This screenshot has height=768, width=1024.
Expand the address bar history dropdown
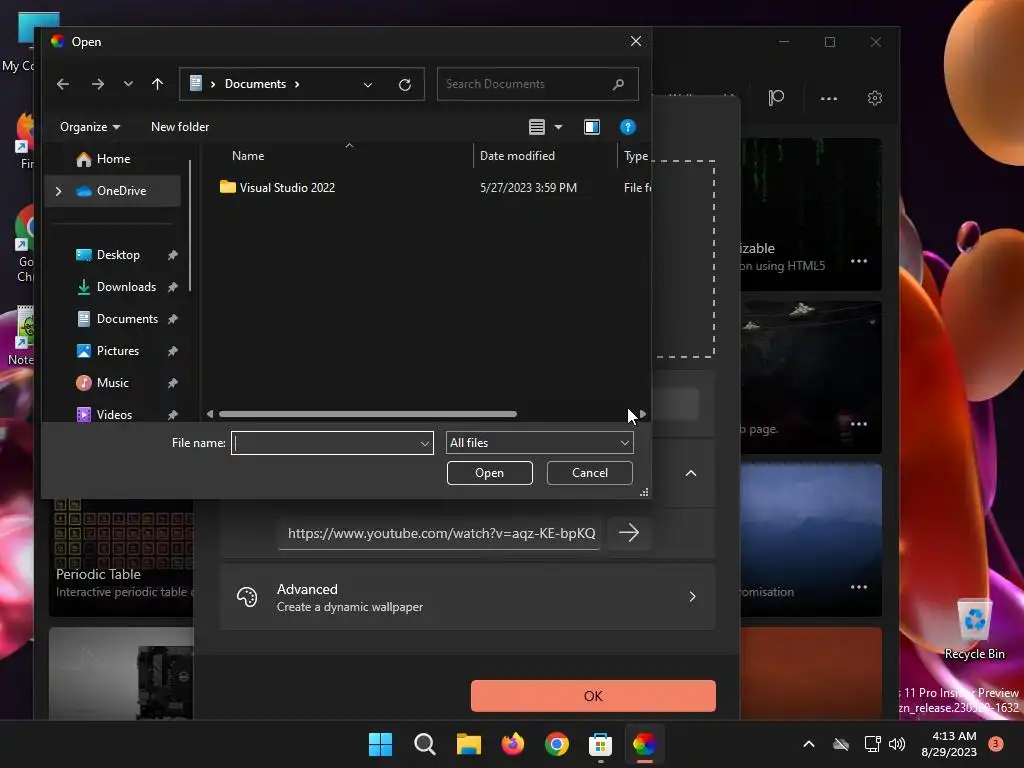[x=368, y=85]
